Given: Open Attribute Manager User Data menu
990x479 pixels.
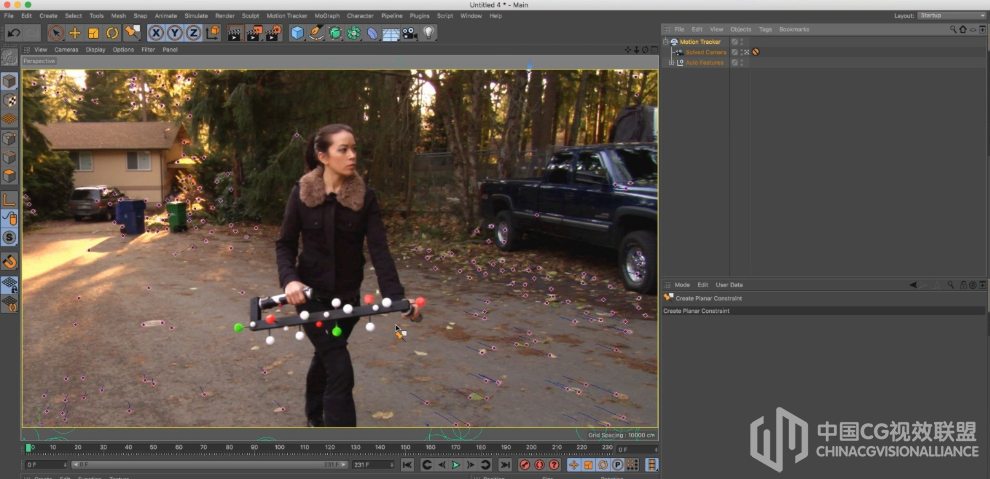Looking at the screenshot, I should (x=729, y=285).
